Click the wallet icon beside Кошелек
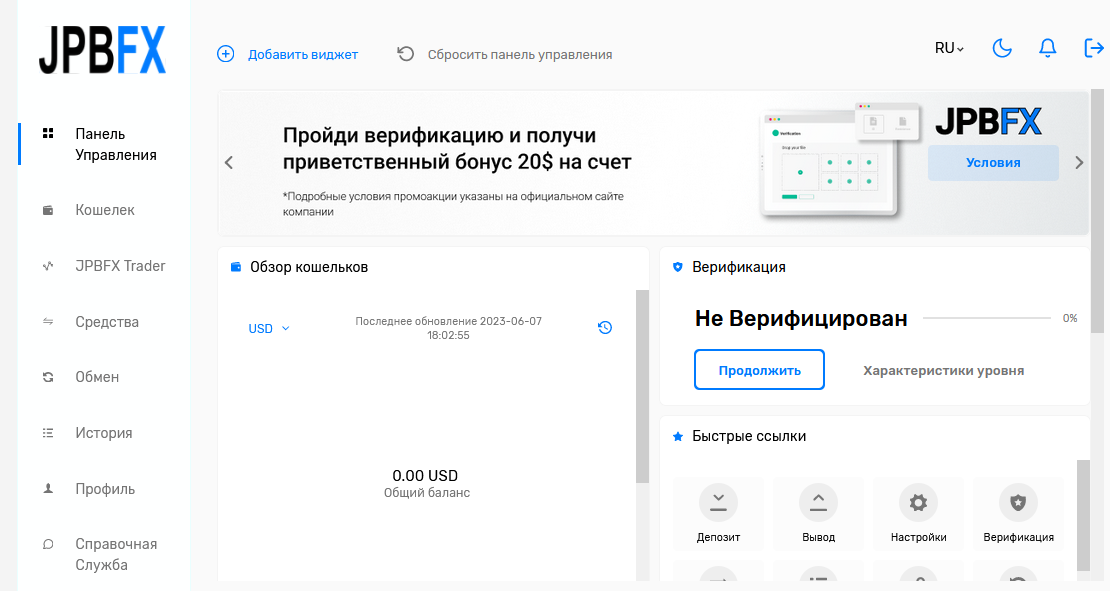 [48, 210]
